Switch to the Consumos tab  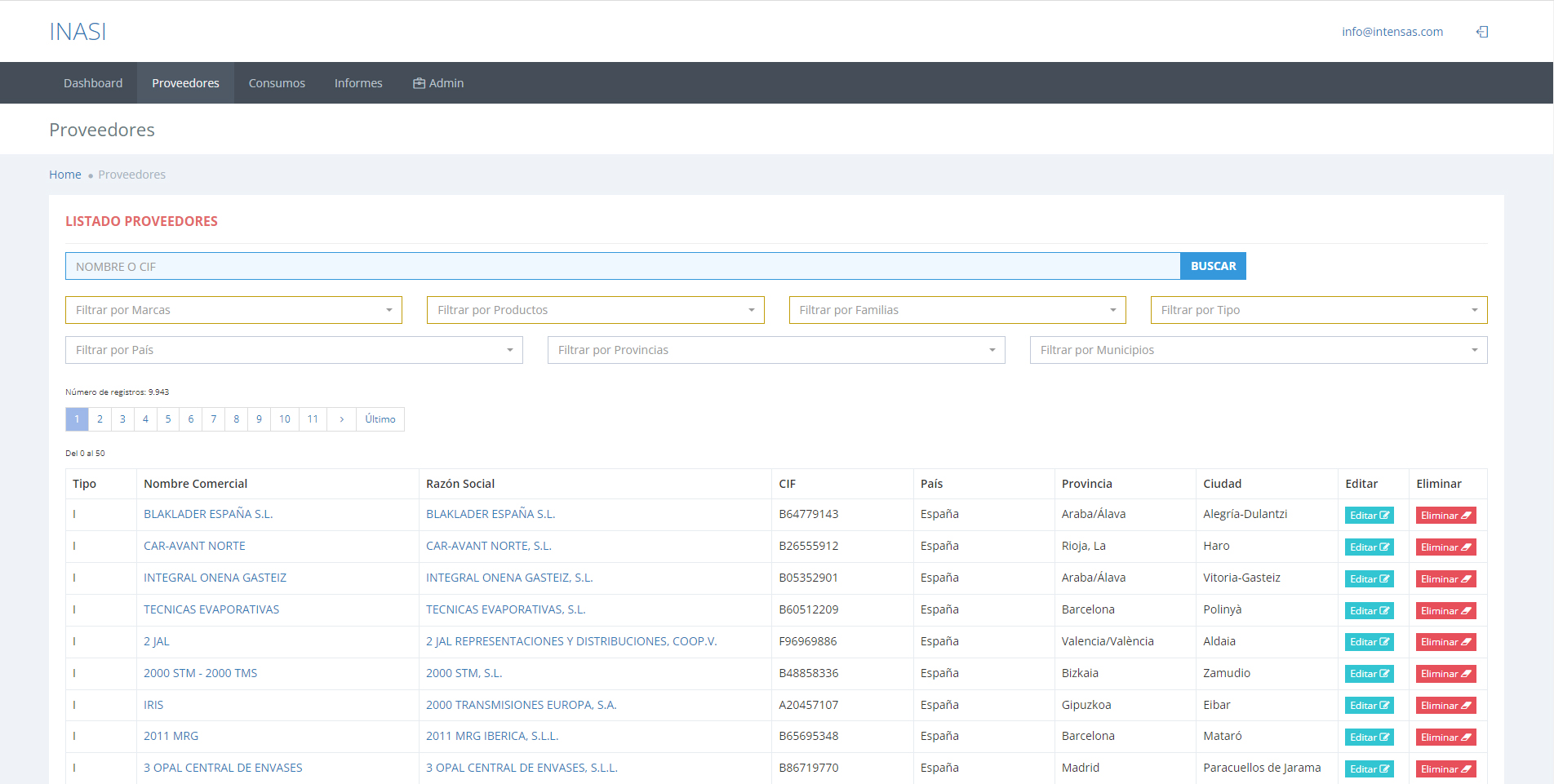pyautogui.click(x=277, y=83)
